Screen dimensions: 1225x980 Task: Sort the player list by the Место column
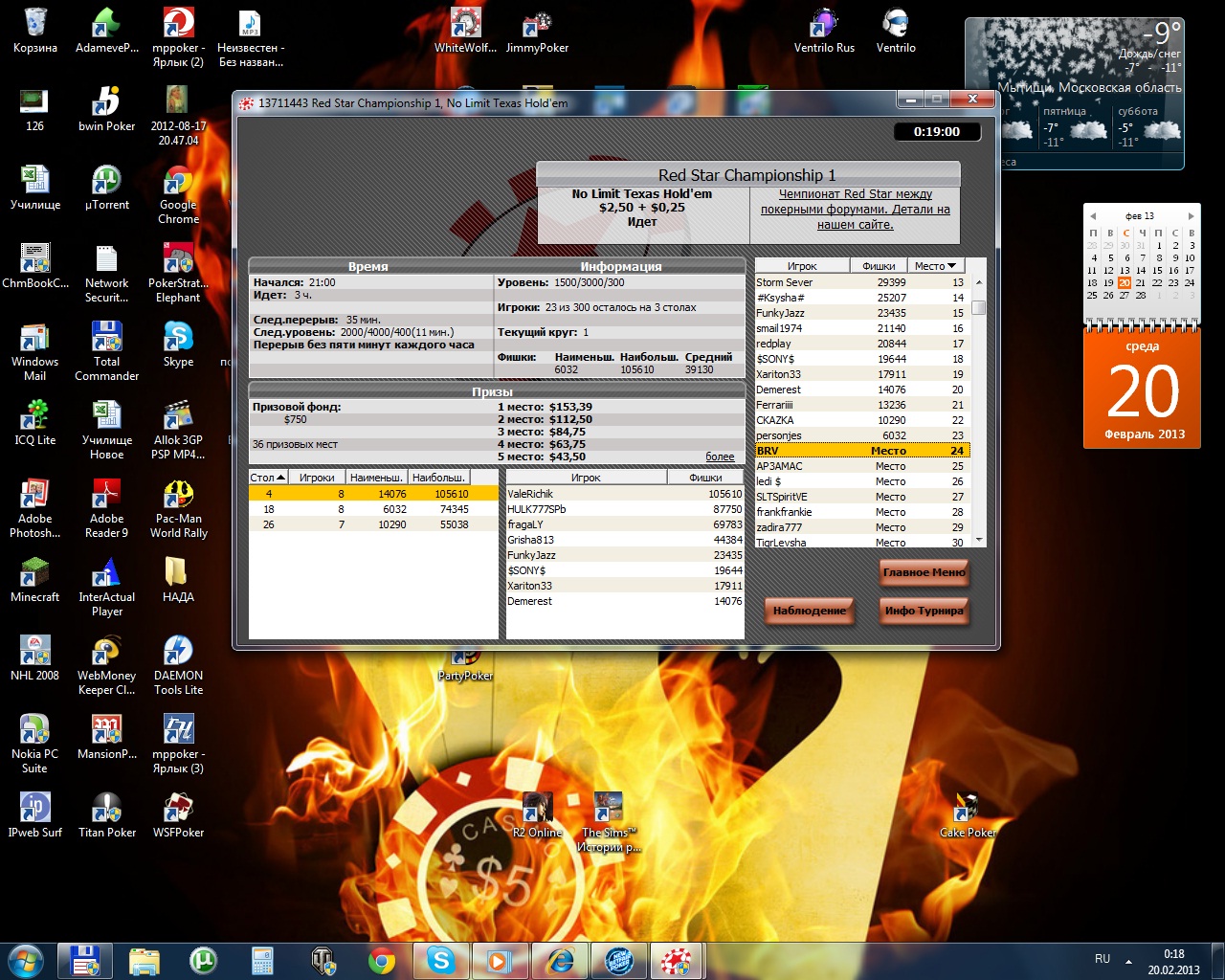tap(934, 266)
